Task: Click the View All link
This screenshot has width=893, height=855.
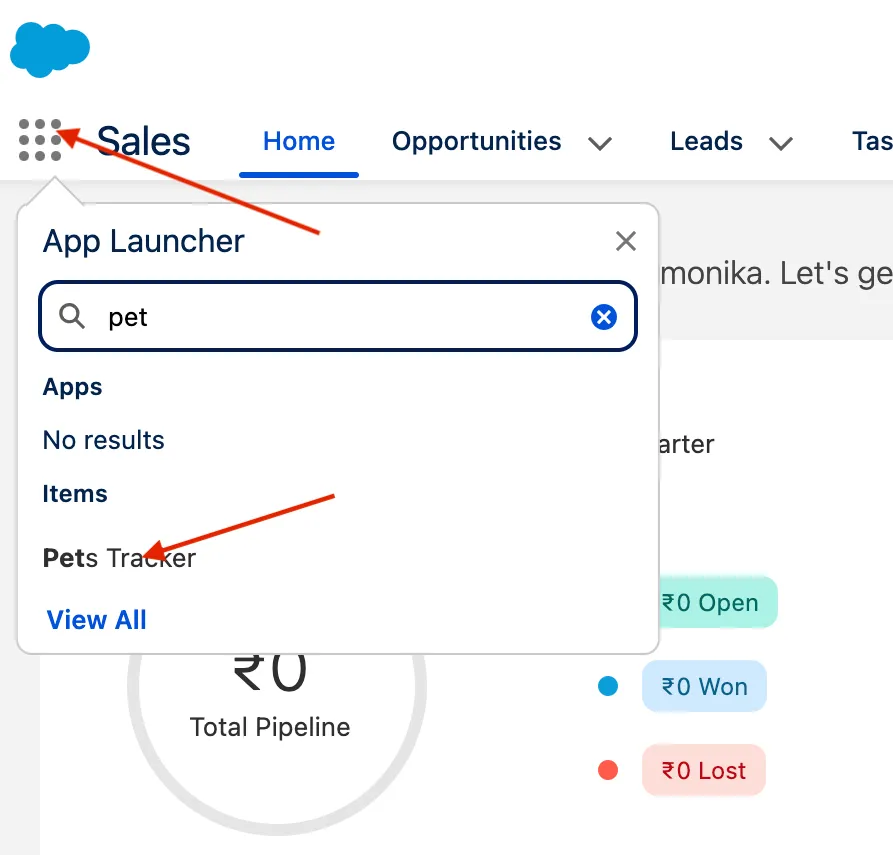Action: (x=97, y=620)
